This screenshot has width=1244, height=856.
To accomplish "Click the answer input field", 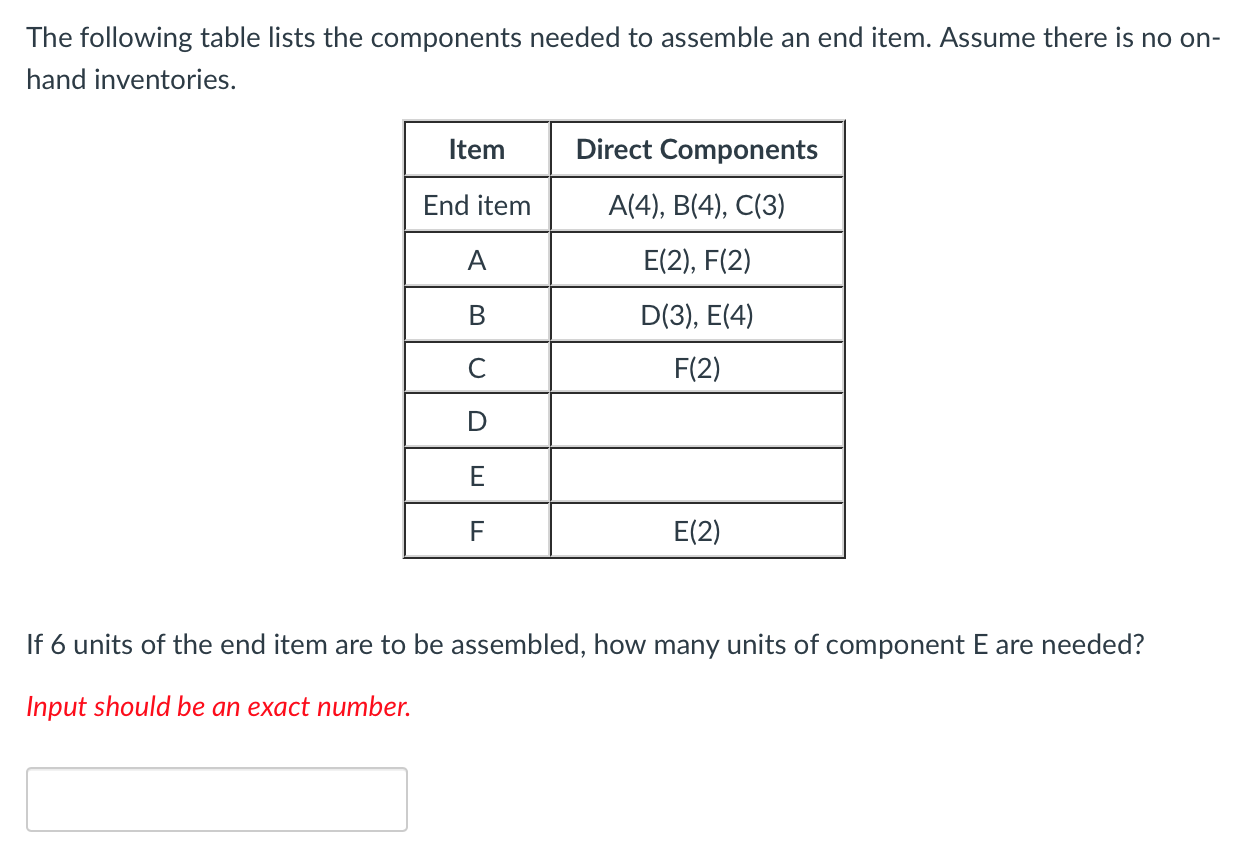I will [x=217, y=798].
